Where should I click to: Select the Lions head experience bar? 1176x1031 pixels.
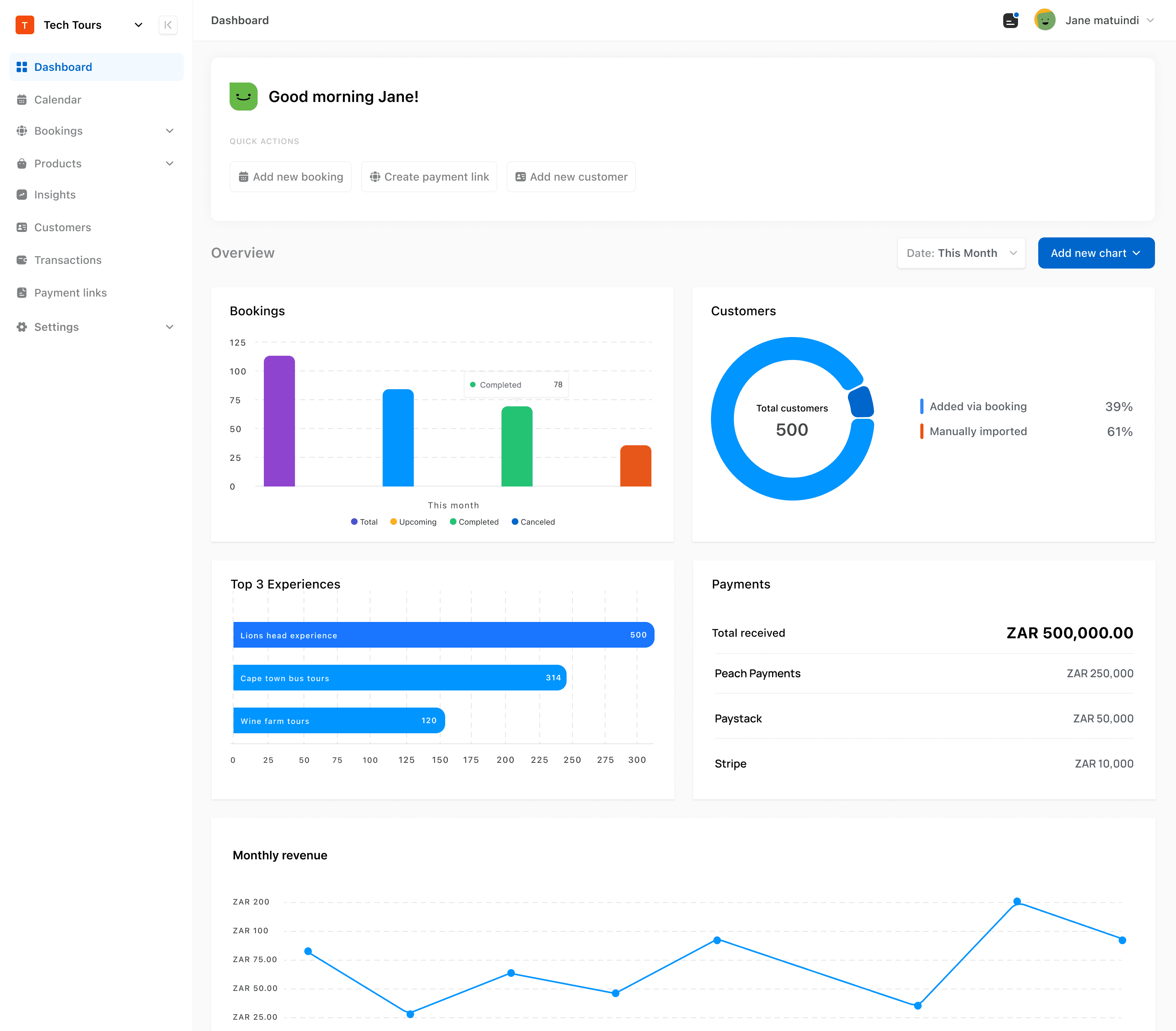tap(443, 634)
